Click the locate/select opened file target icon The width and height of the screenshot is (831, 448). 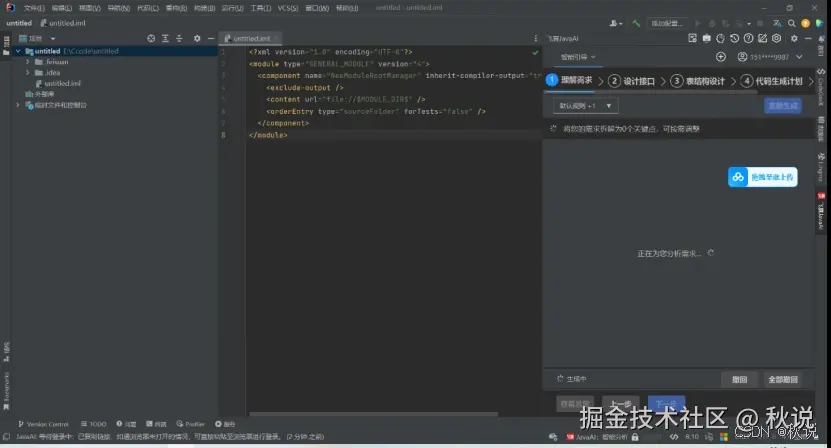(x=151, y=38)
